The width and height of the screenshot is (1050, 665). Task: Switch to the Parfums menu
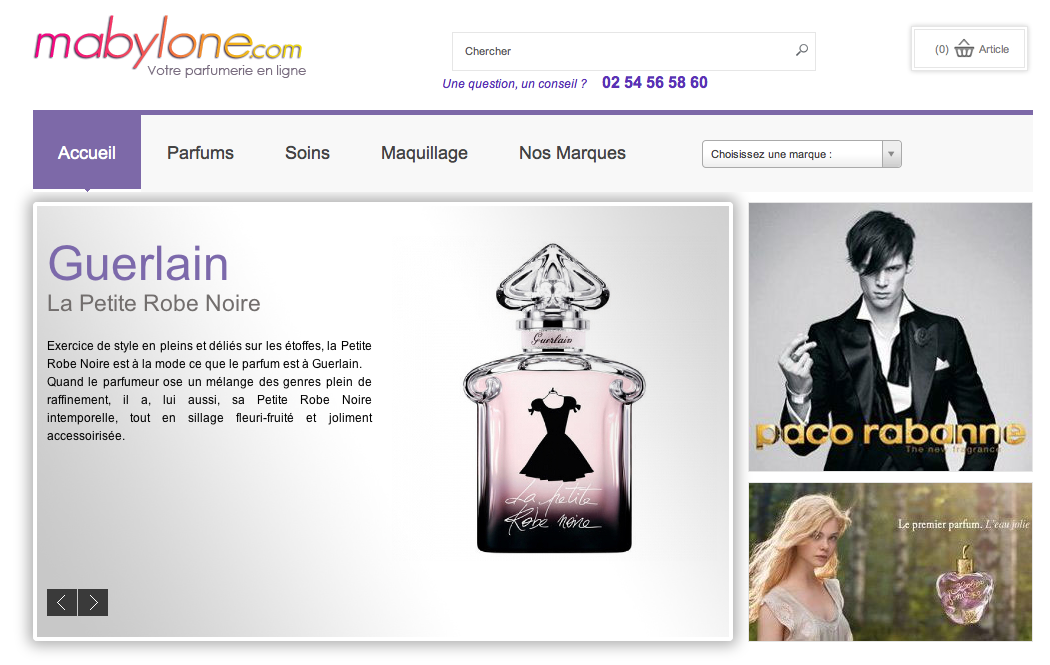pyautogui.click(x=200, y=153)
